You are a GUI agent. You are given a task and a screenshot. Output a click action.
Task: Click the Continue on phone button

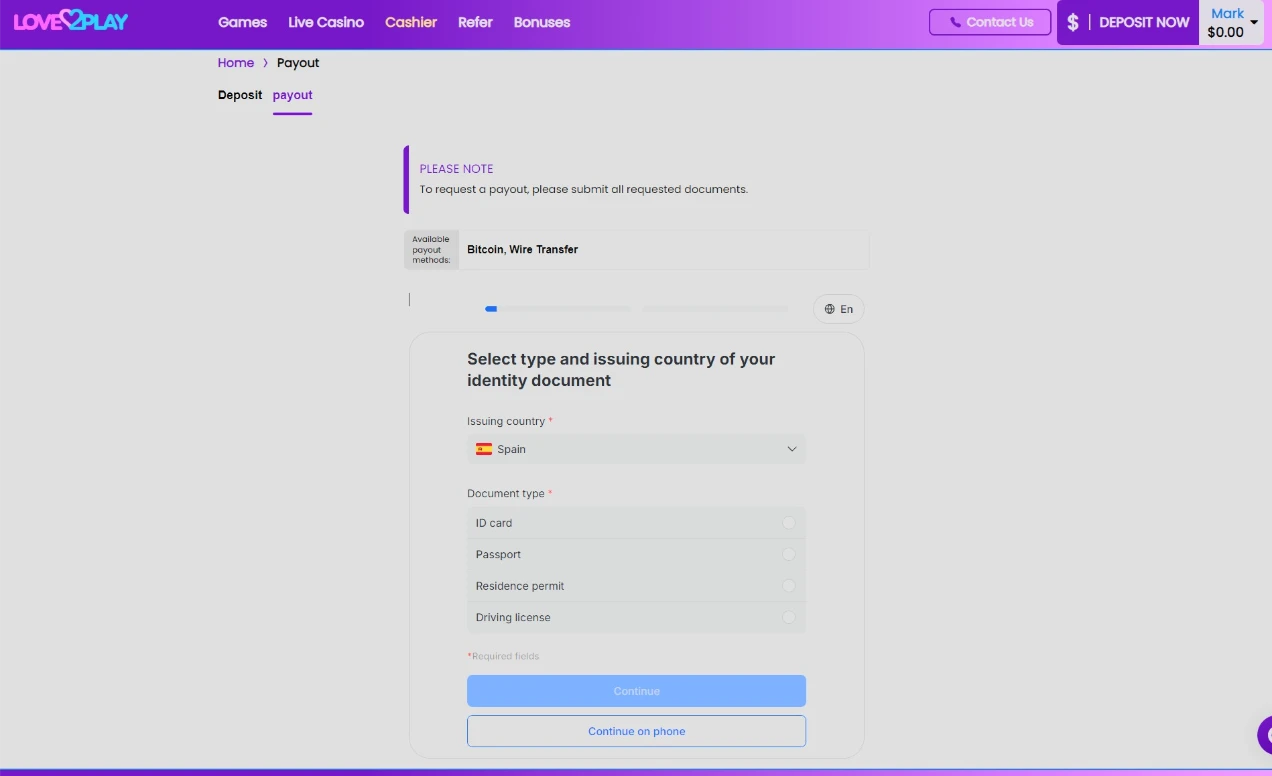(x=636, y=731)
